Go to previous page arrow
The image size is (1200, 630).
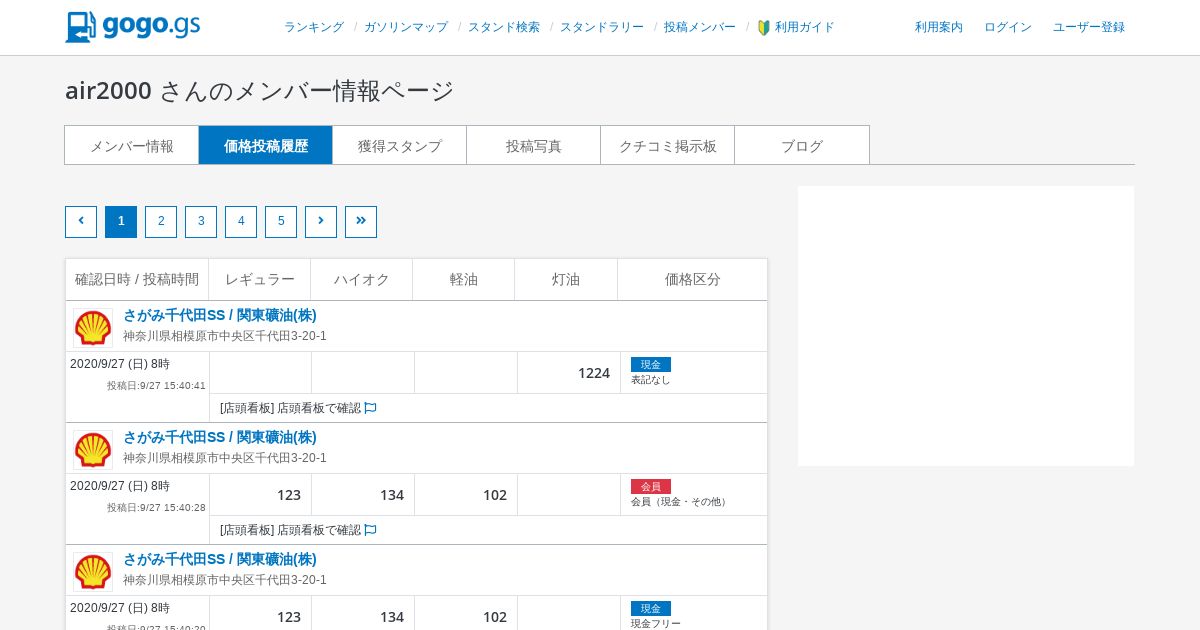[x=81, y=222]
